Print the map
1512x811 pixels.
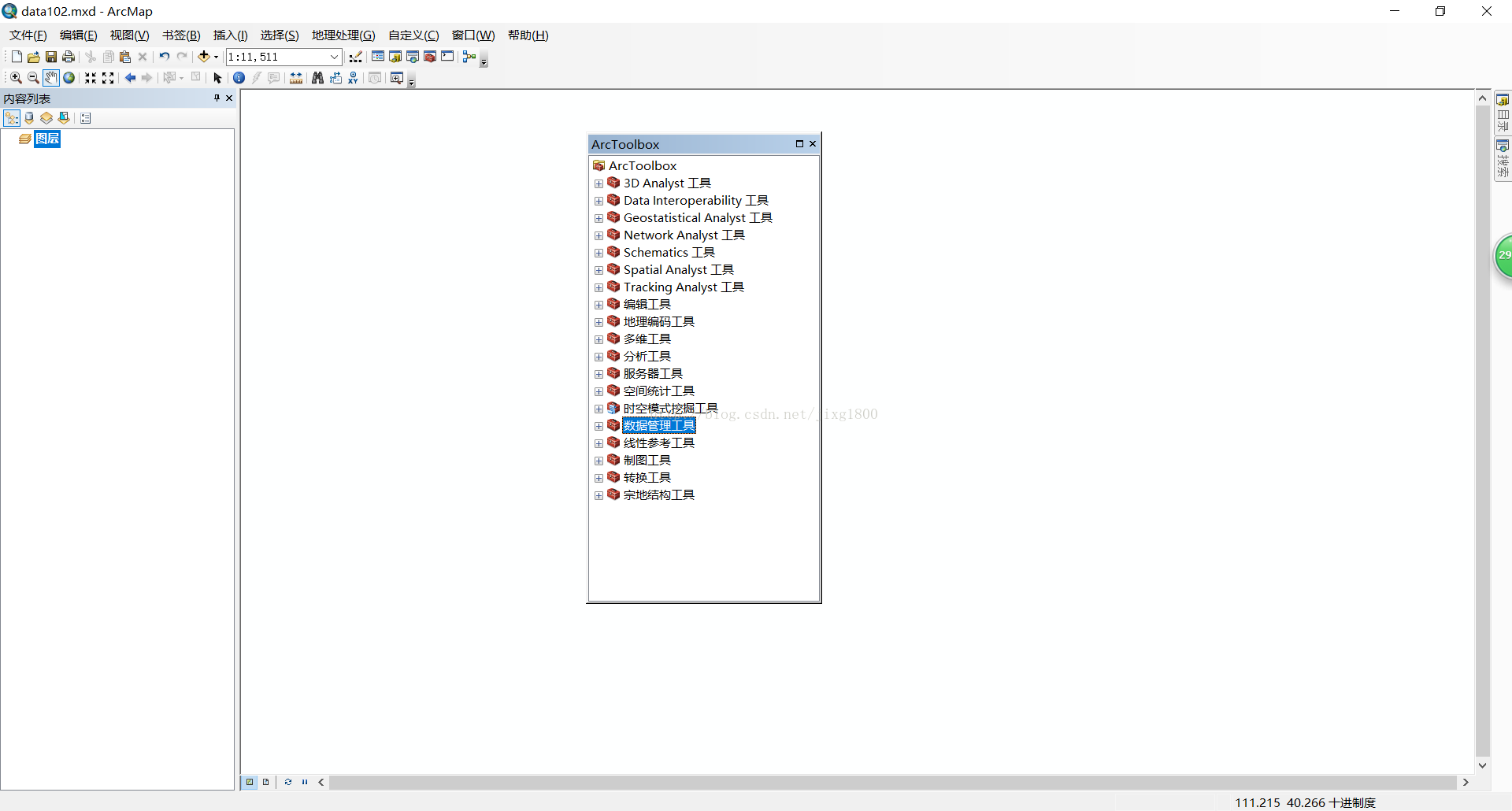pyautogui.click(x=69, y=57)
